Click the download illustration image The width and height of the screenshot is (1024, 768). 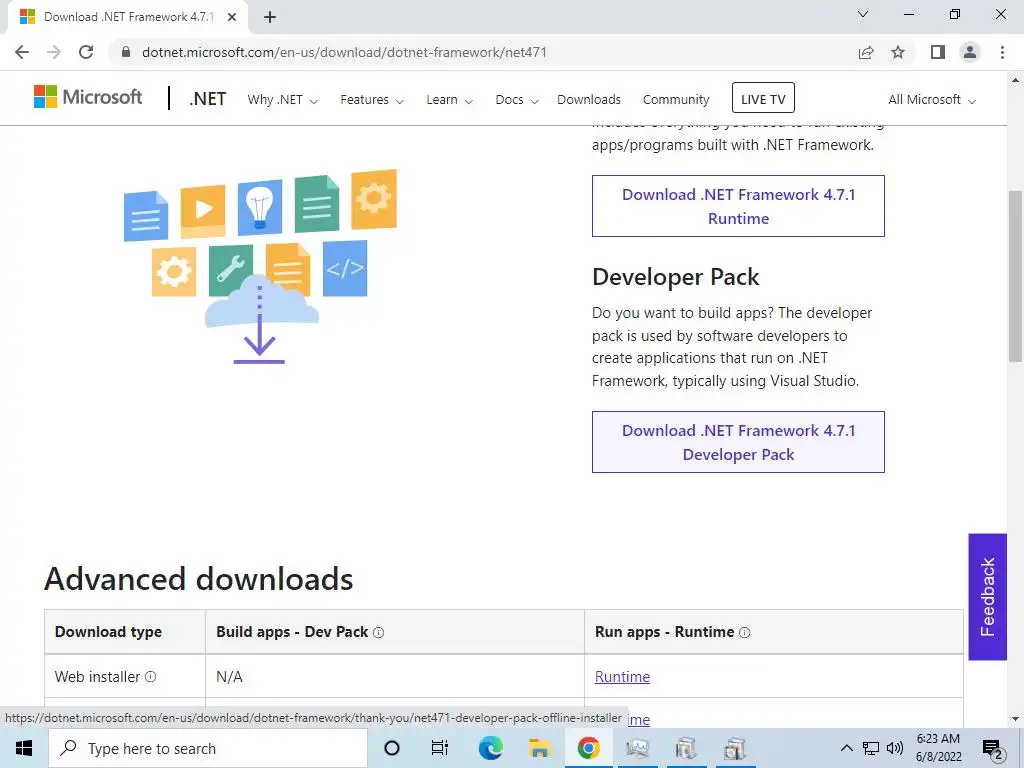[260, 266]
